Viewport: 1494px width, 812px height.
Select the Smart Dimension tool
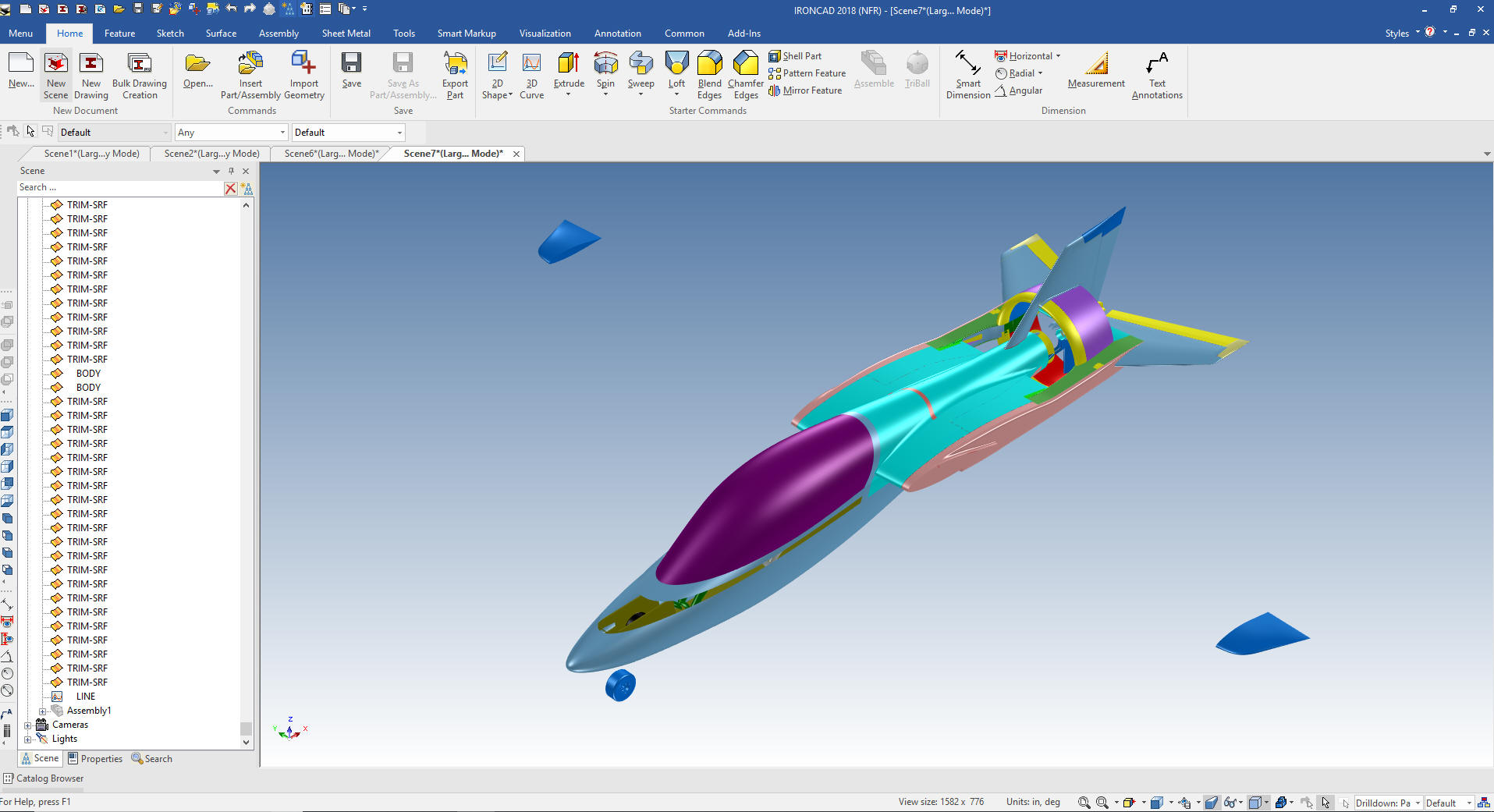(967, 64)
